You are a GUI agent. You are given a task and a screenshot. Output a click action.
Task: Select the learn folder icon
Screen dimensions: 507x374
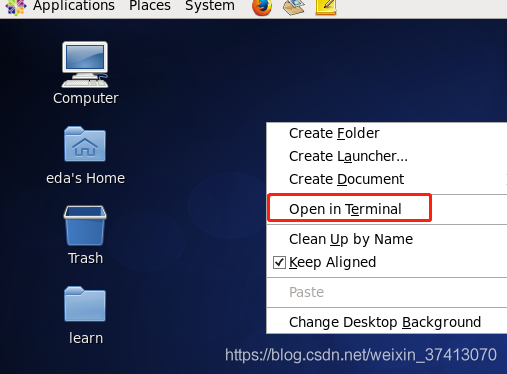[85, 304]
